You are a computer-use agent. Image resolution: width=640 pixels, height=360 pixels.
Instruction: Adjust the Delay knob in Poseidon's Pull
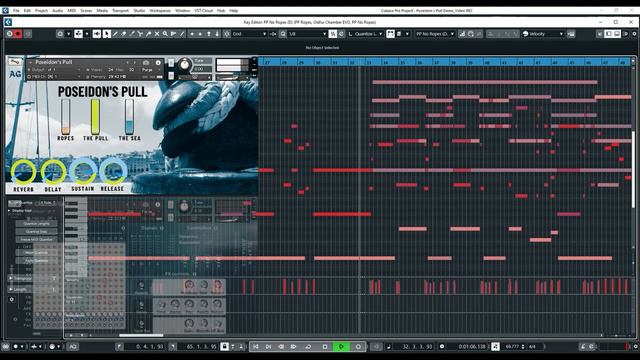tap(53, 172)
